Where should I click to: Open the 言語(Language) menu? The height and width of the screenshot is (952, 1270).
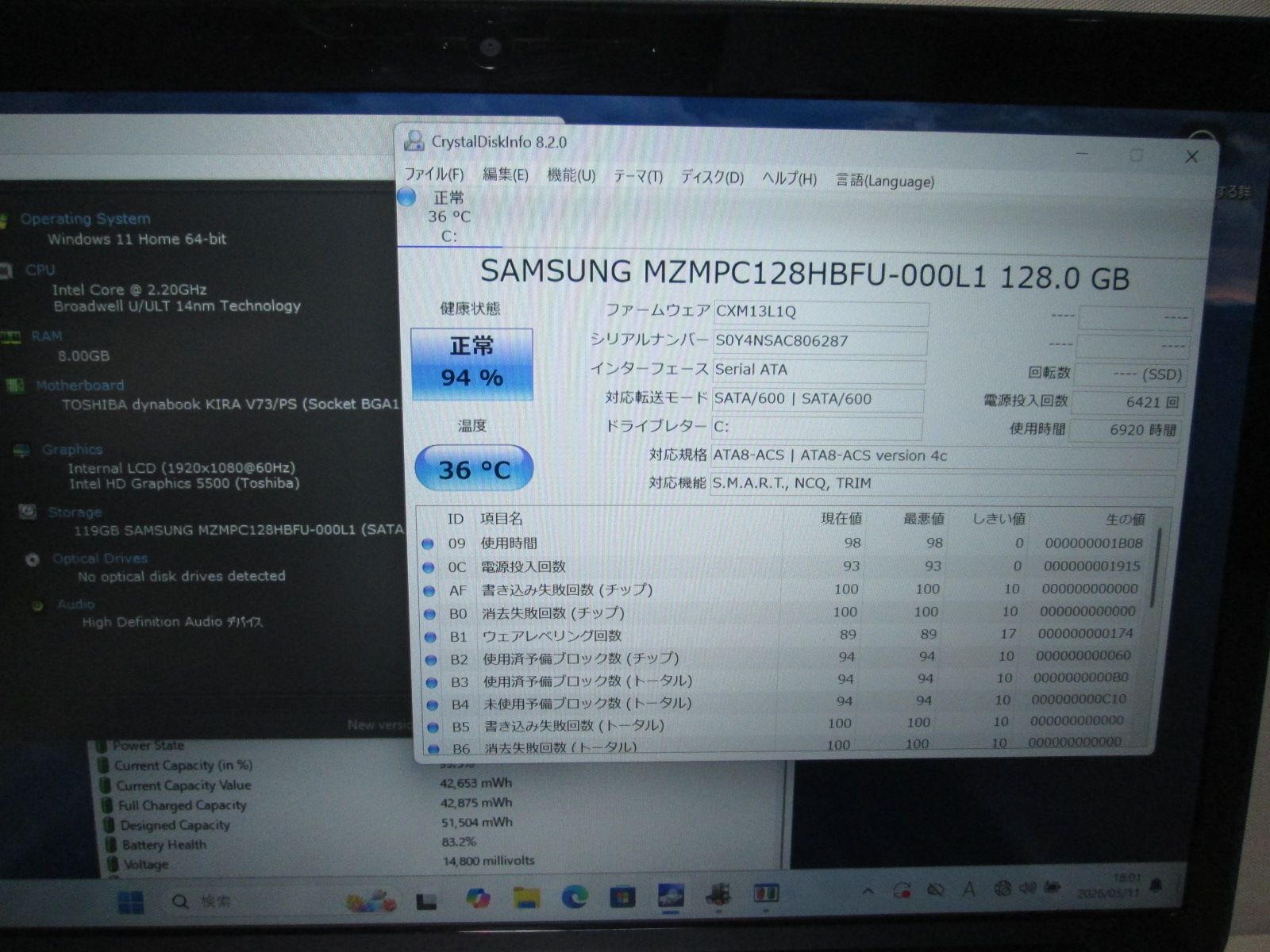pyautogui.click(x=885, y=181)
